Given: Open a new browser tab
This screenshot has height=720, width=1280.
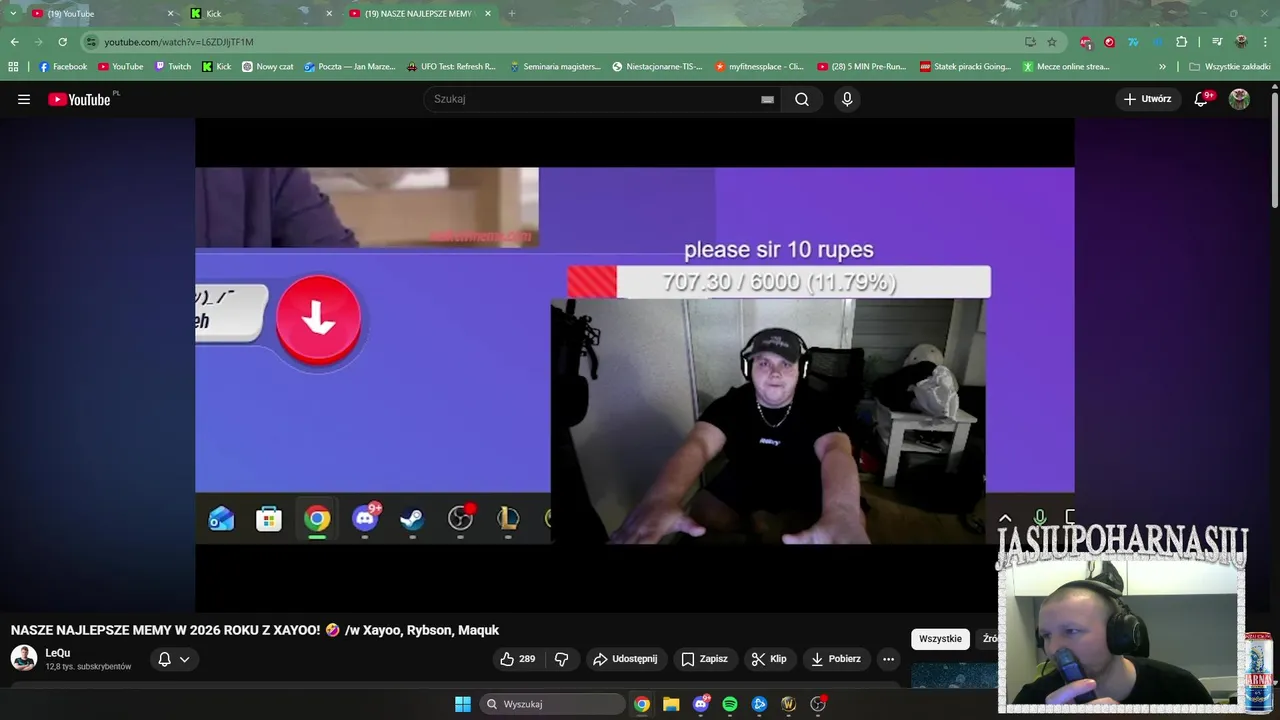Looking at the screenshot, I should [x=512, y=13].
